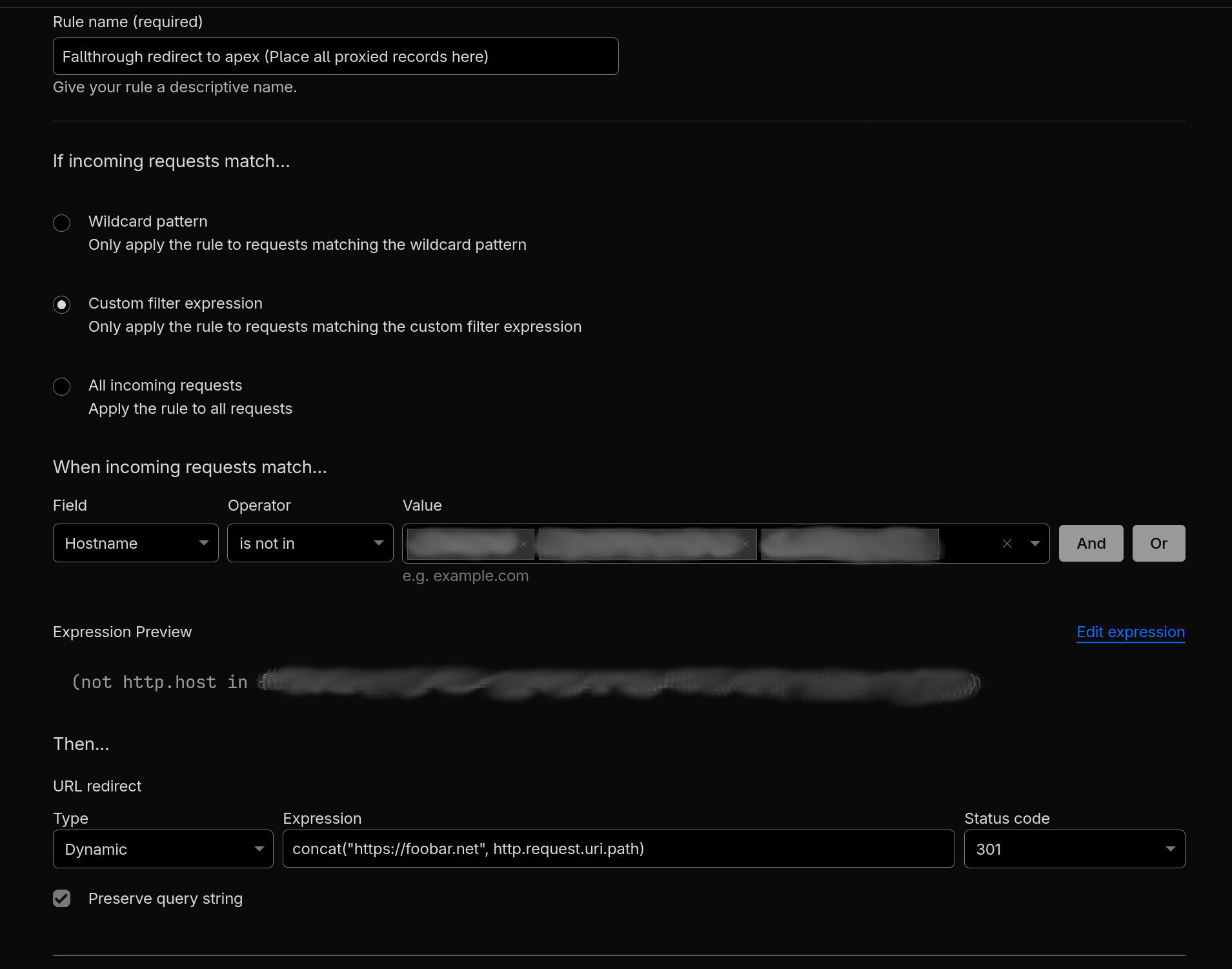Click the wildcard pattern description text
The image size is (1232, 969).
point(307,245)
